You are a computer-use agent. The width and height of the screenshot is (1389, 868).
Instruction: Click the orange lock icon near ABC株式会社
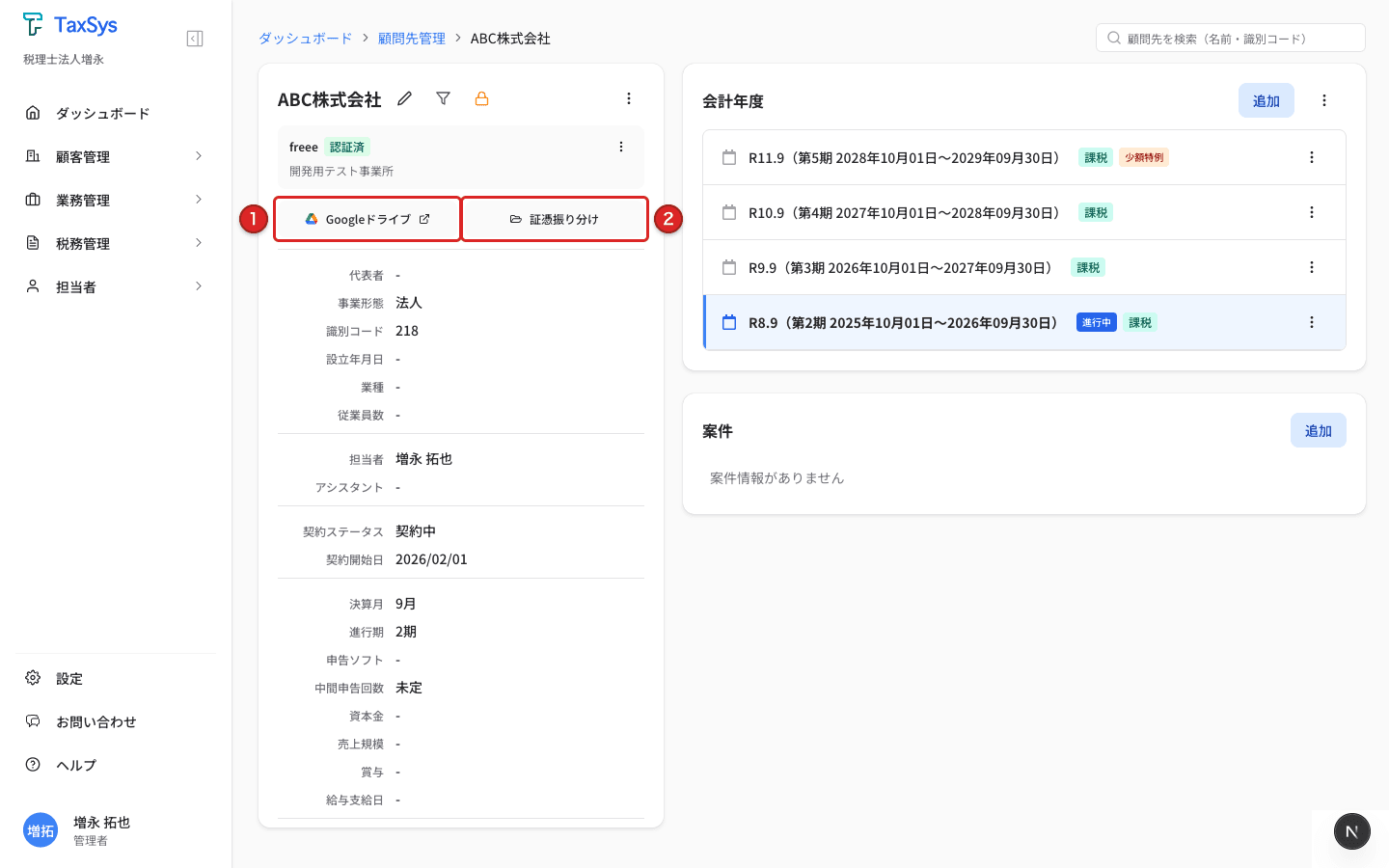tap(481, 97)
